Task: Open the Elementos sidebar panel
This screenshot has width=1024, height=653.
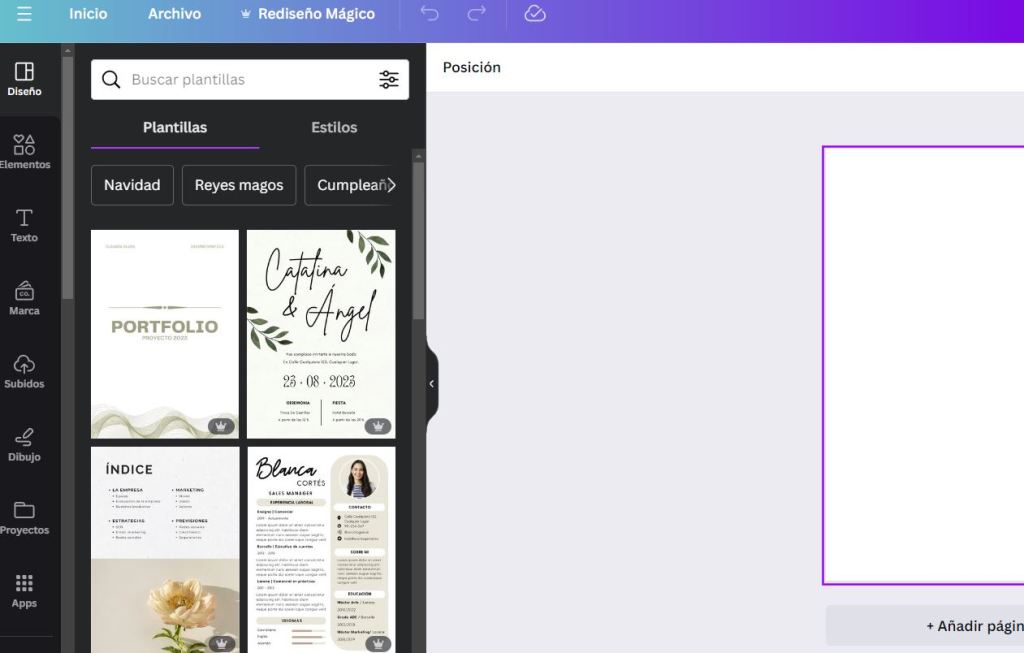Action: (24, 152)
